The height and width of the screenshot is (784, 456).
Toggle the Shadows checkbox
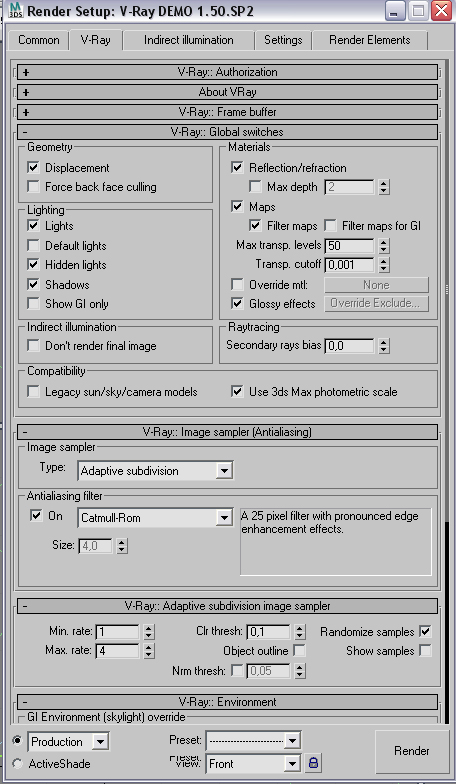point(34,284)
